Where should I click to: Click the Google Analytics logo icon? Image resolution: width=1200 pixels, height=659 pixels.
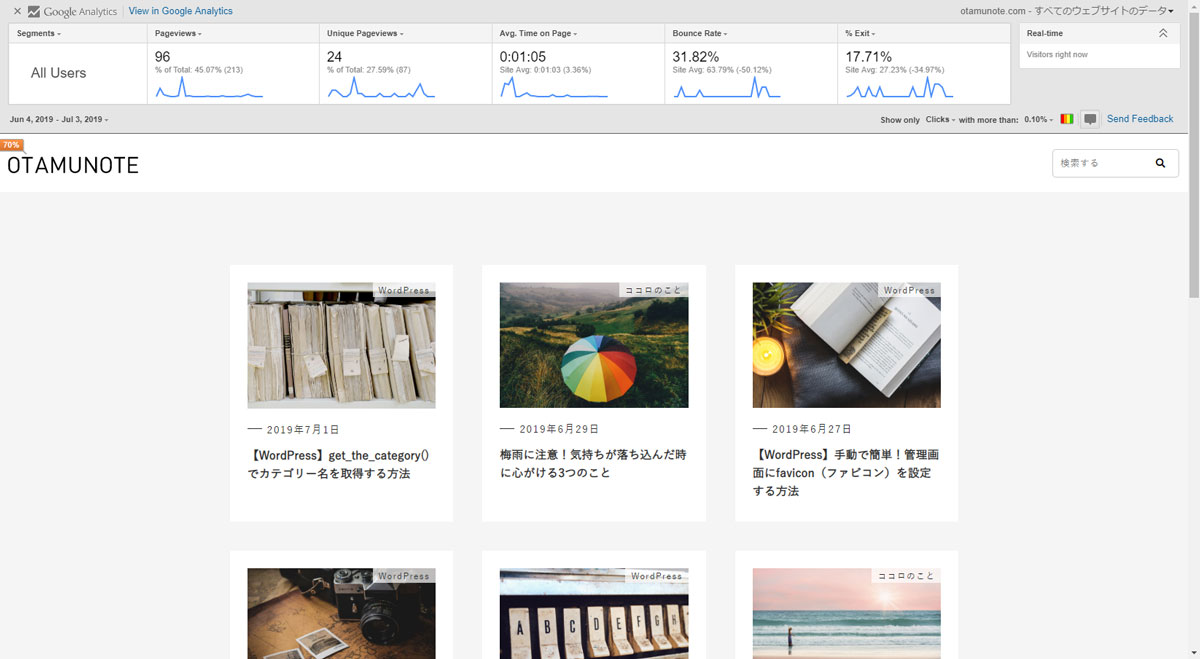[34, 12]
